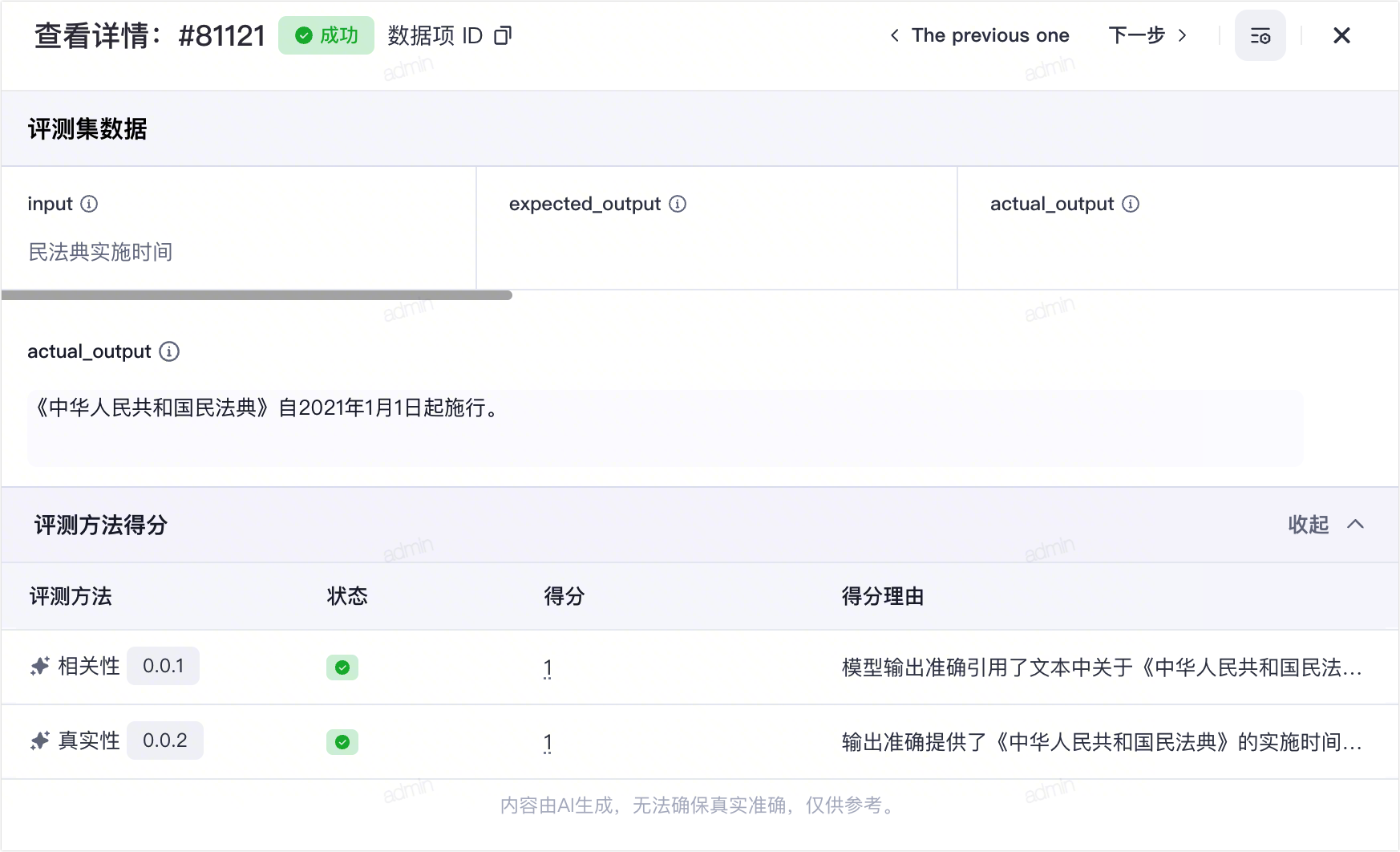Image resolution: width=1400 pixels, height=852 pixels.
Task: Open version tag 0.0.2 of 真实性
Action: [x=165, y=740]
